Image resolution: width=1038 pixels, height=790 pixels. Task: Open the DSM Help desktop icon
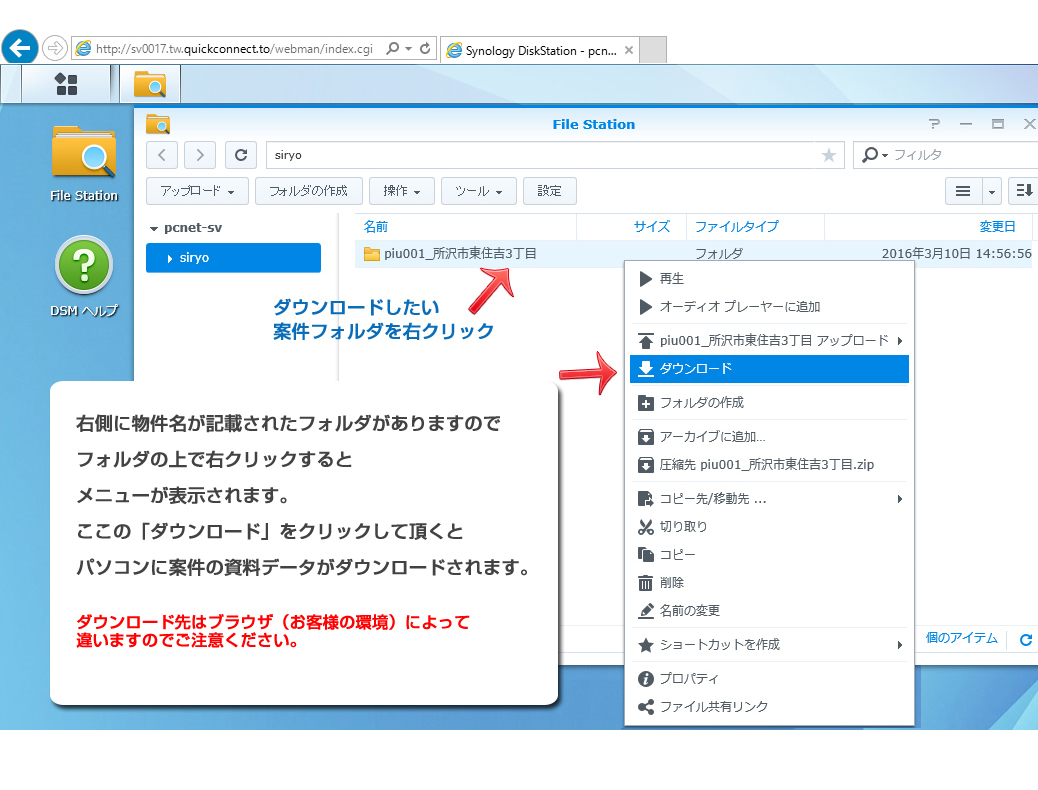(x=84, y=275)
